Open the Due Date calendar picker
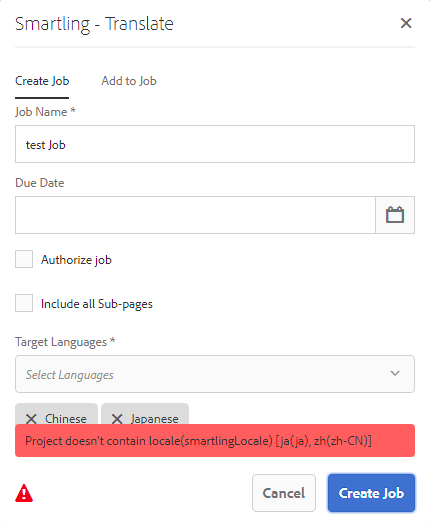Image resolution: width=430 pixels, height=525 pixels. click(x=395, y=215)
